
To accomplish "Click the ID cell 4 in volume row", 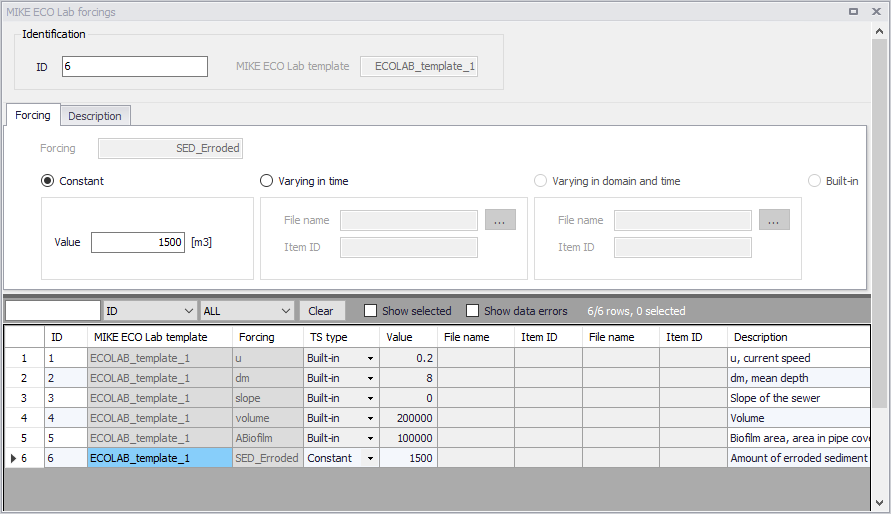I will pos(66,419).
